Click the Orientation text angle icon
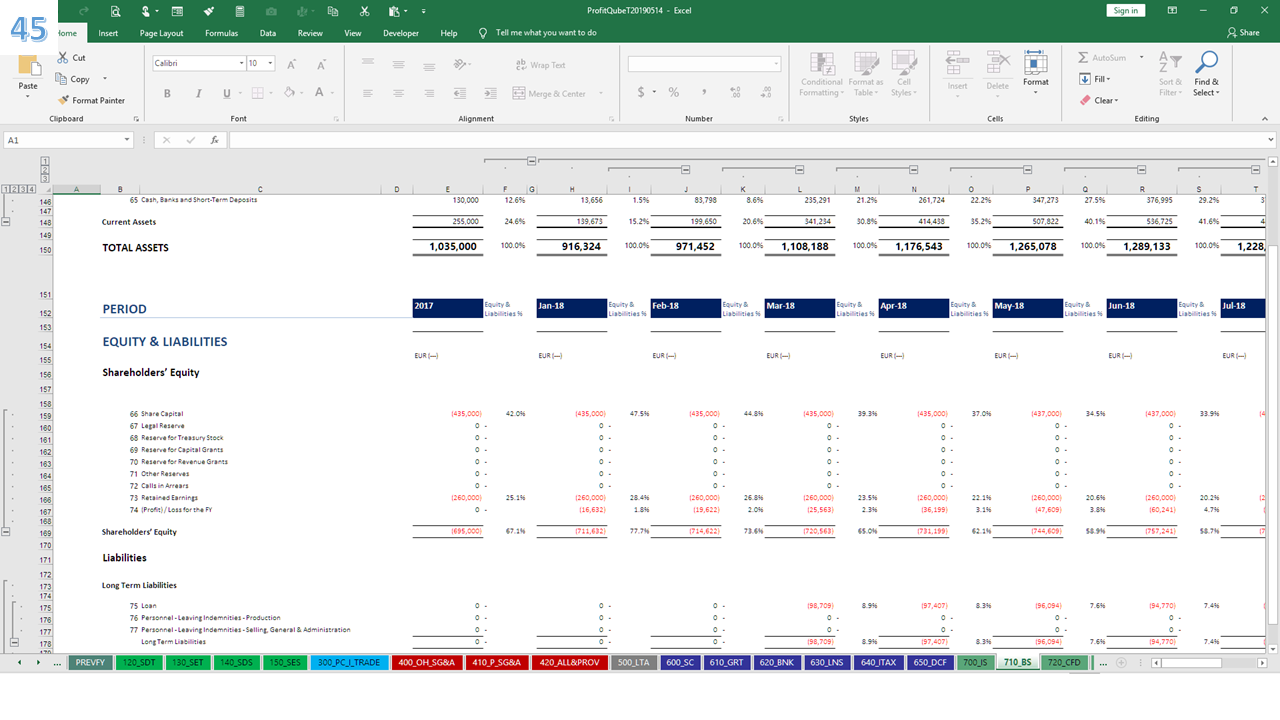Viewport: 1280px width, 720px height. point(460,64)
